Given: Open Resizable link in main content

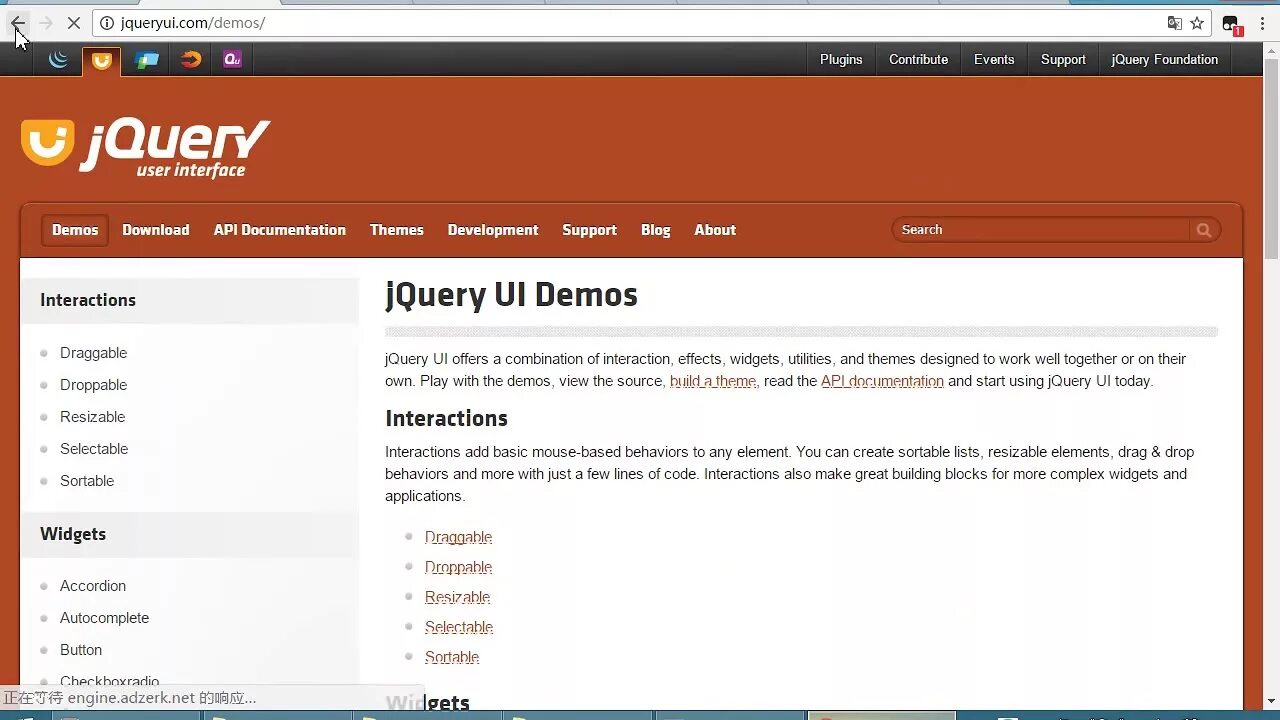Looking at the screenshot, I should pyautogui.click(x=457, y=597).
